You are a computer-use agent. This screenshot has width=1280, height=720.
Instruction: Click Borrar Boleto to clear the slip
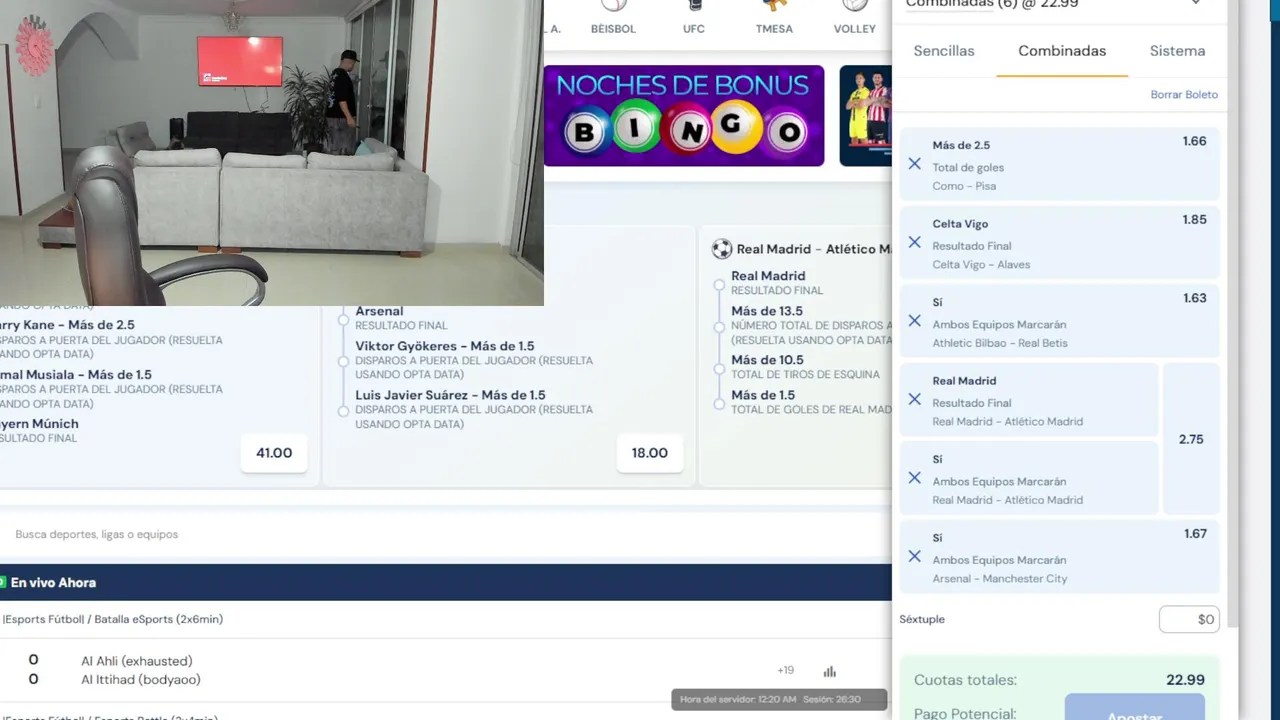[x=1184, y=95]
